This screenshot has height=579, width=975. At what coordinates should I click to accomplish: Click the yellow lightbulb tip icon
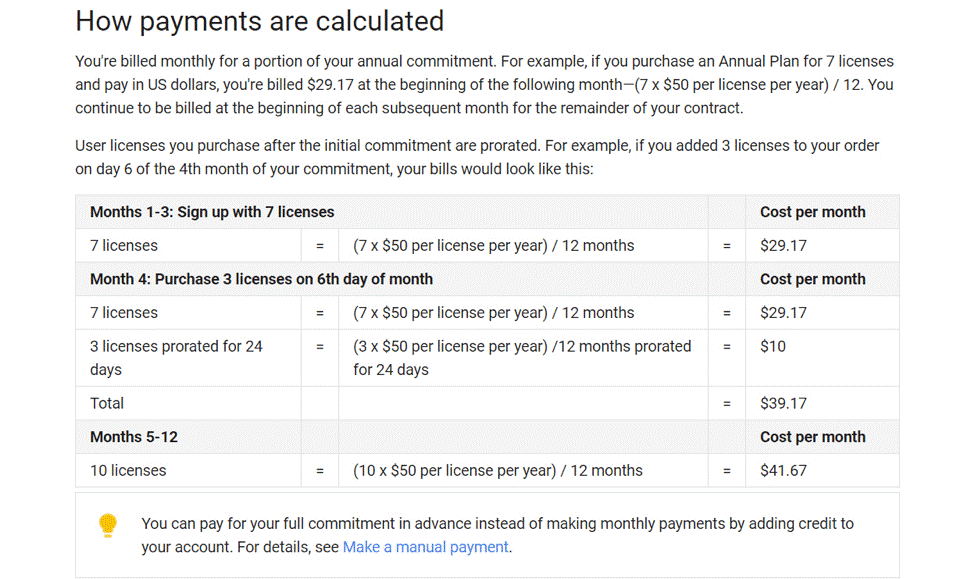108,526
